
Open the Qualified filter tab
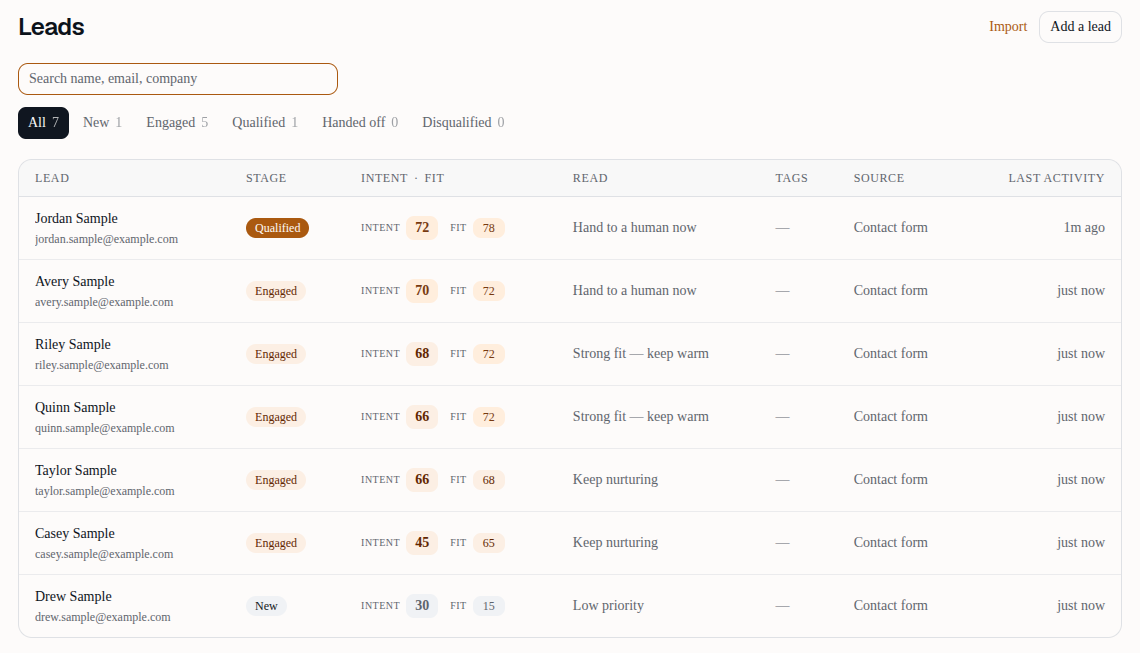click(265, 123)
